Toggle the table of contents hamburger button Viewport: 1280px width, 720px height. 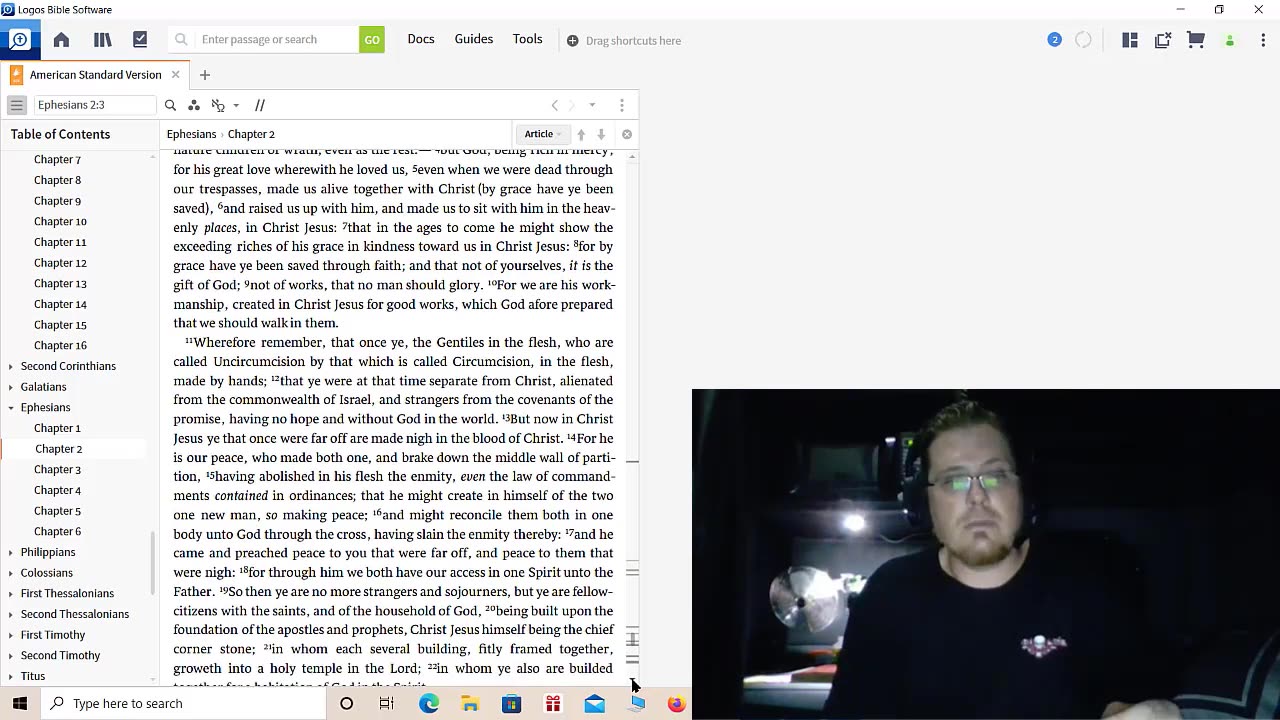[x=16, y=105]
